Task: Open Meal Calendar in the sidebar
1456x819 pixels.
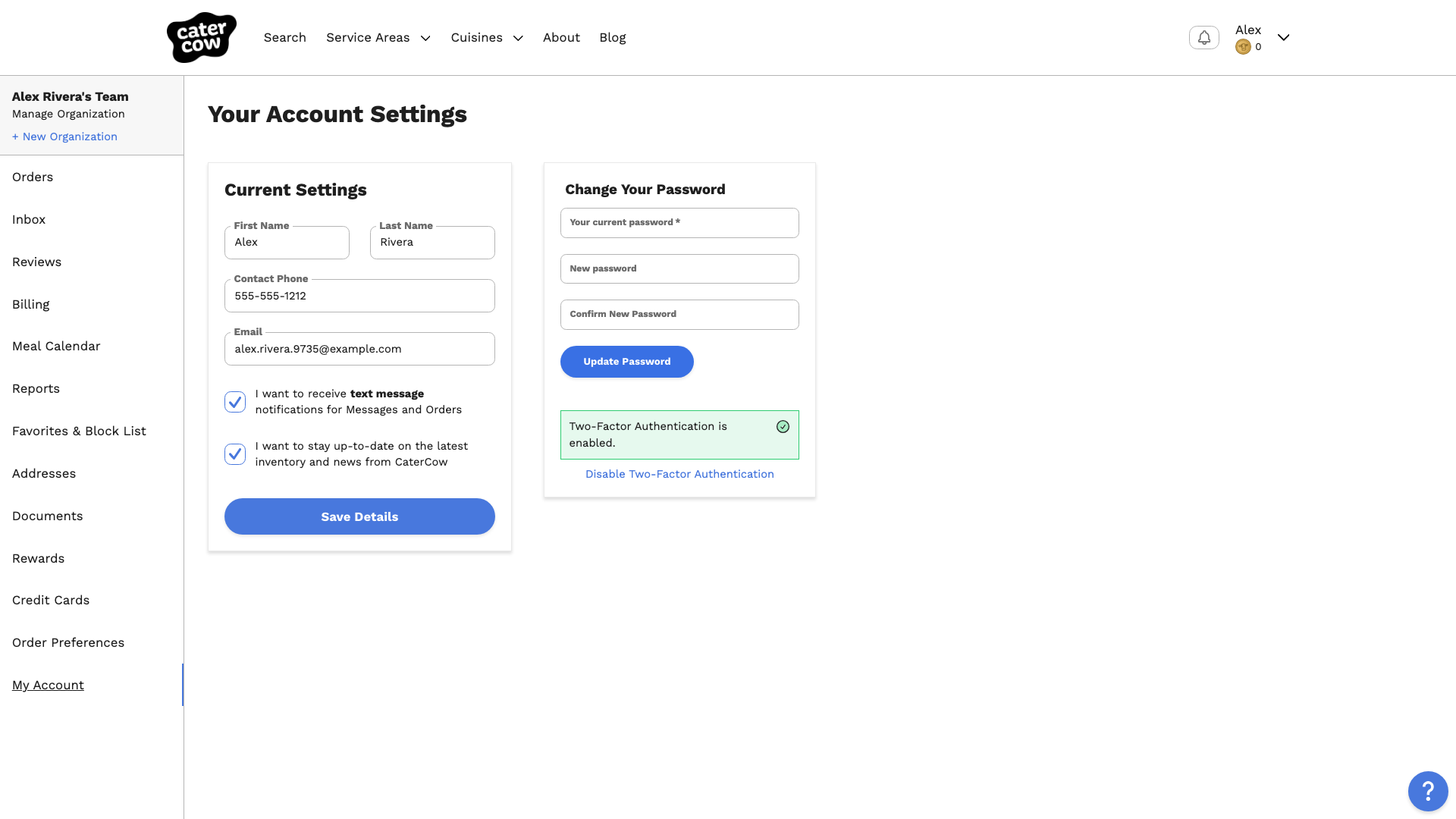Action: coord(56,346)
